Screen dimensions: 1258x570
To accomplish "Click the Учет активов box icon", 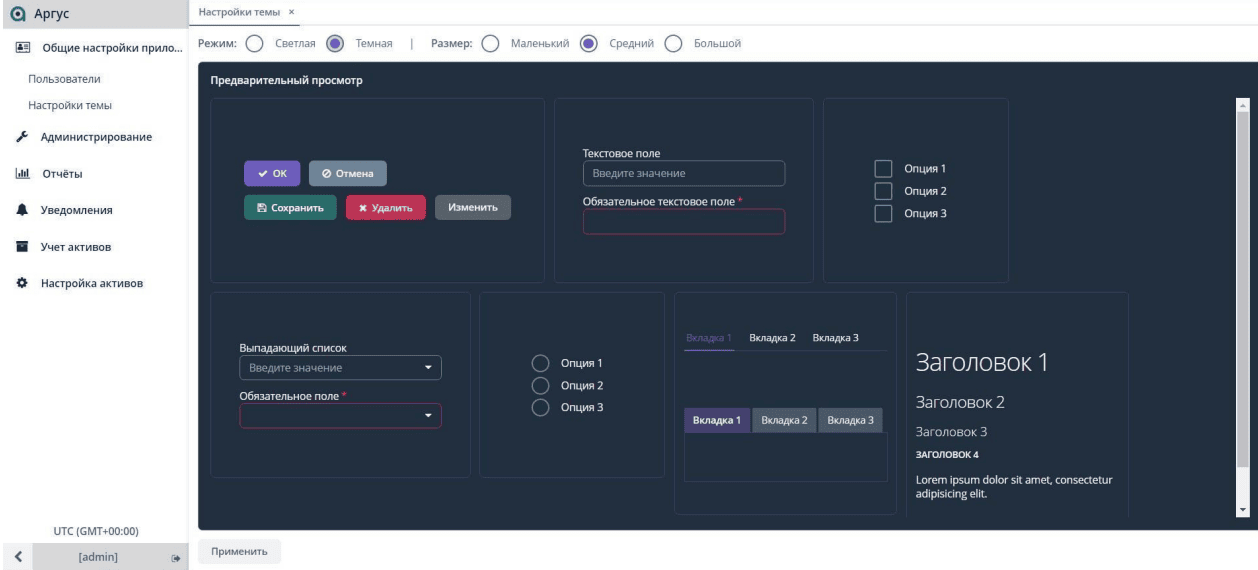I will [x=21, y=246].
